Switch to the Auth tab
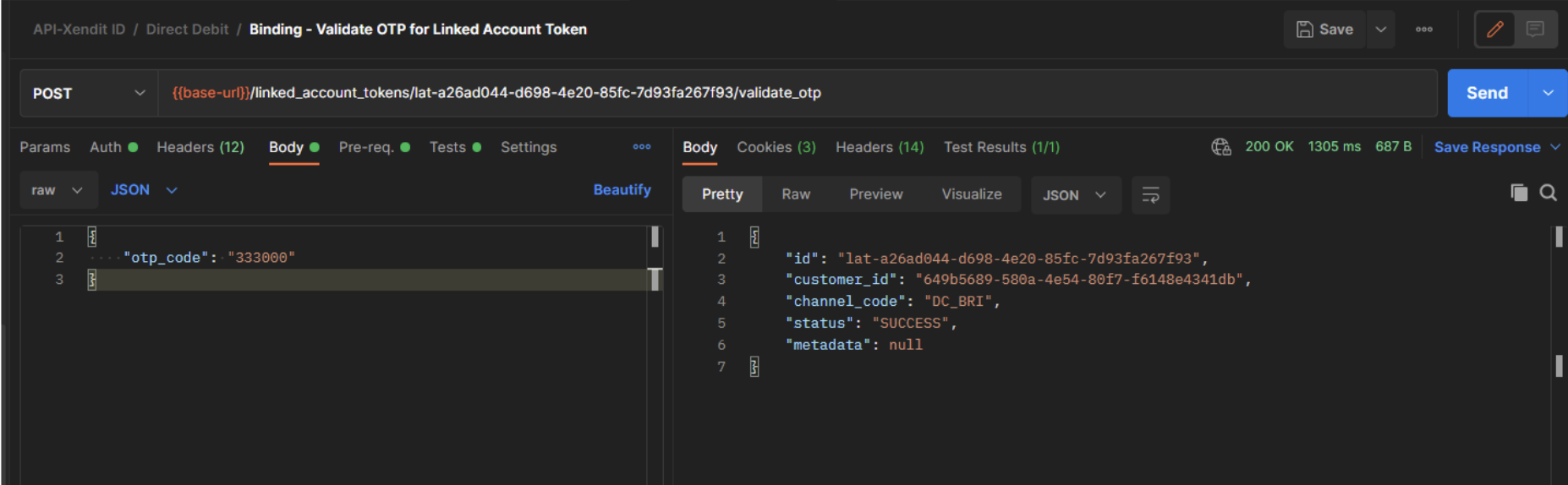1568x485 pixels. [113, 147]
